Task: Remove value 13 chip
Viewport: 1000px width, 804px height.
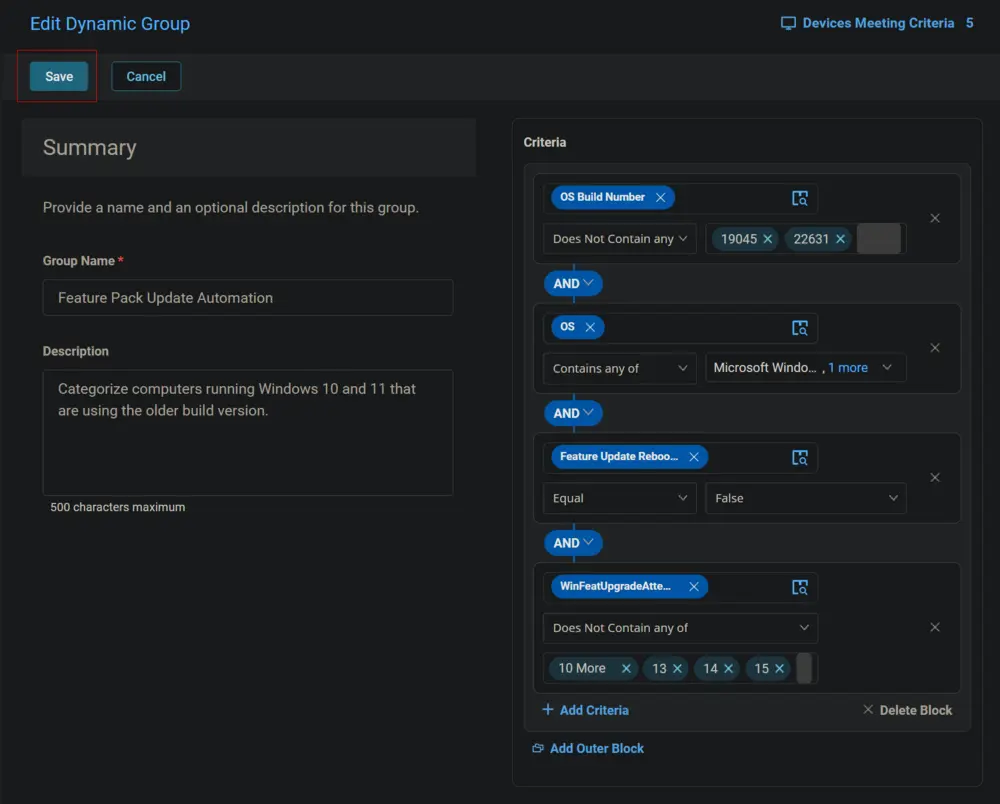Action: coord(677,668)
